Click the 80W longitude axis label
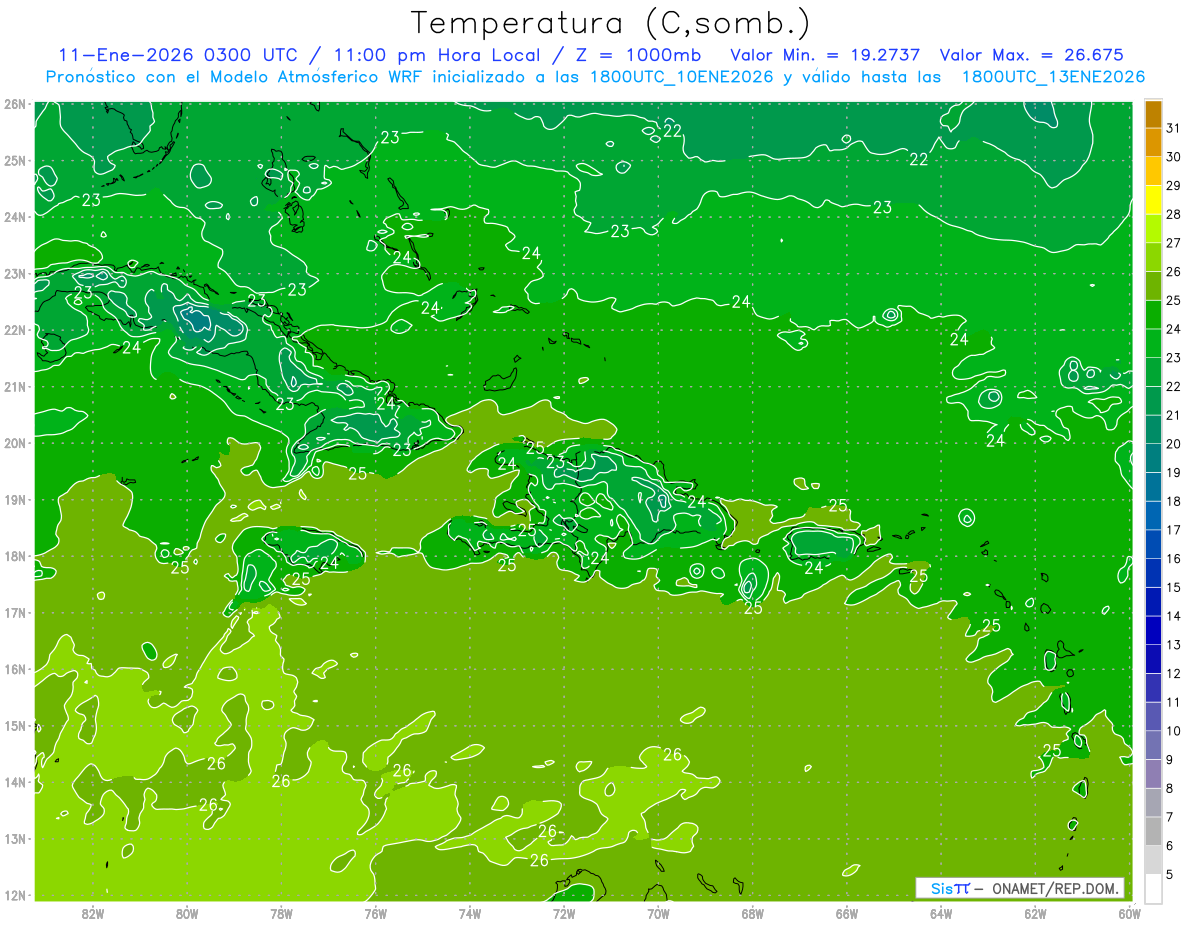This screenshot has height=927, width=1200. tap(187, 912)
